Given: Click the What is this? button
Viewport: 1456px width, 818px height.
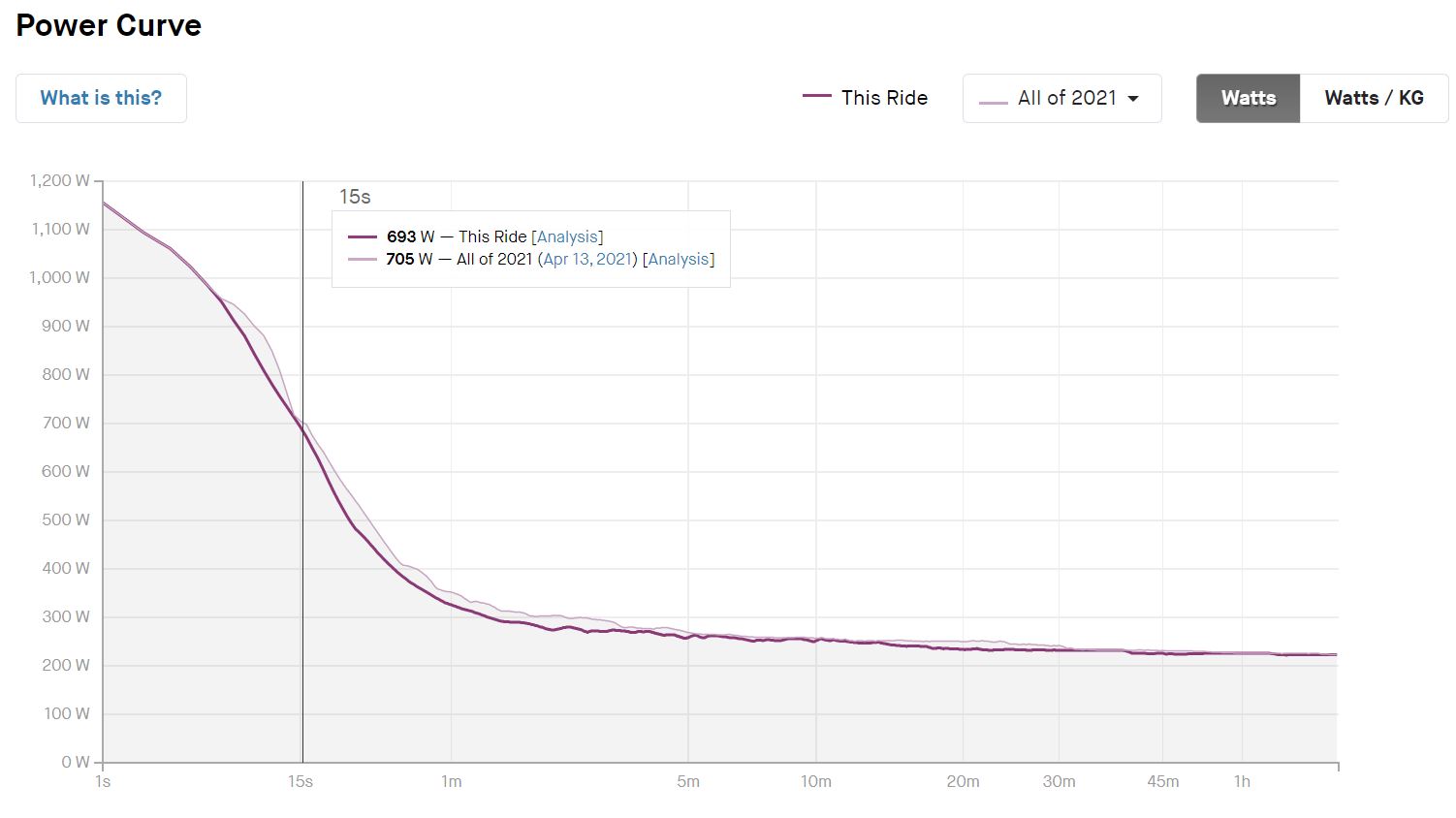Looking at the screenshot, I should tap(101, 97).
